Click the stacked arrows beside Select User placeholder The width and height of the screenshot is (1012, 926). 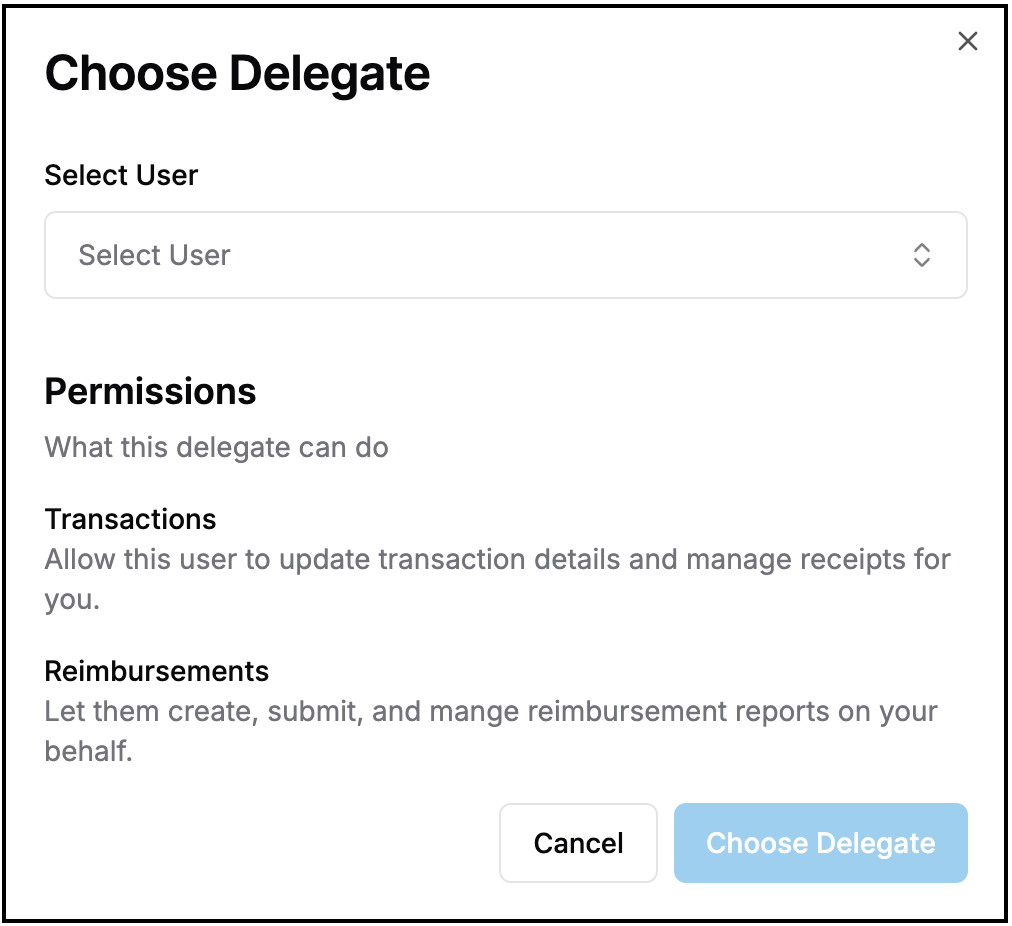coord(921,255)
